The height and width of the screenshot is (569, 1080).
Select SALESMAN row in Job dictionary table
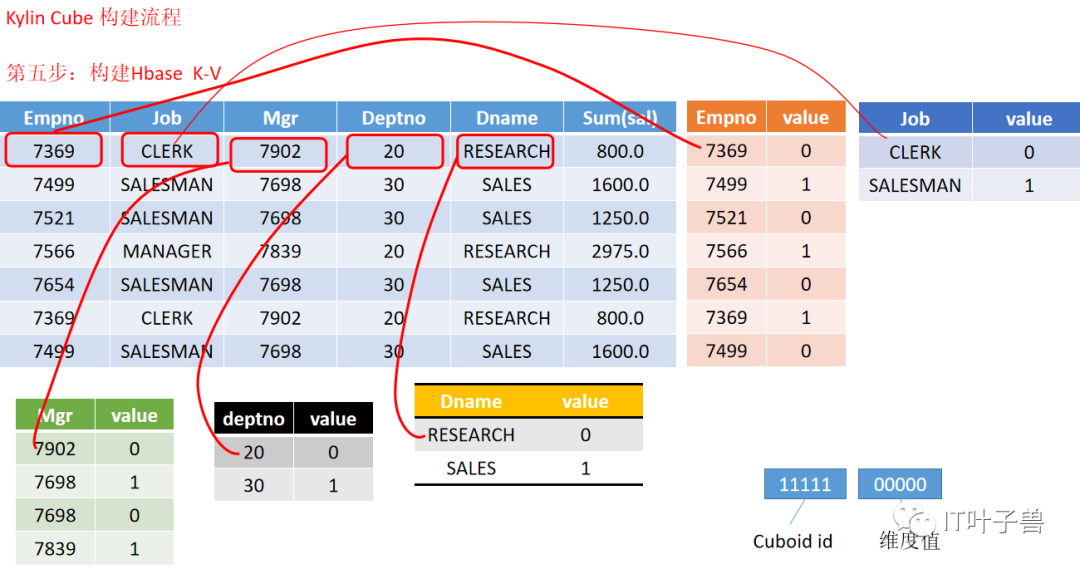(x=969, y=185)
